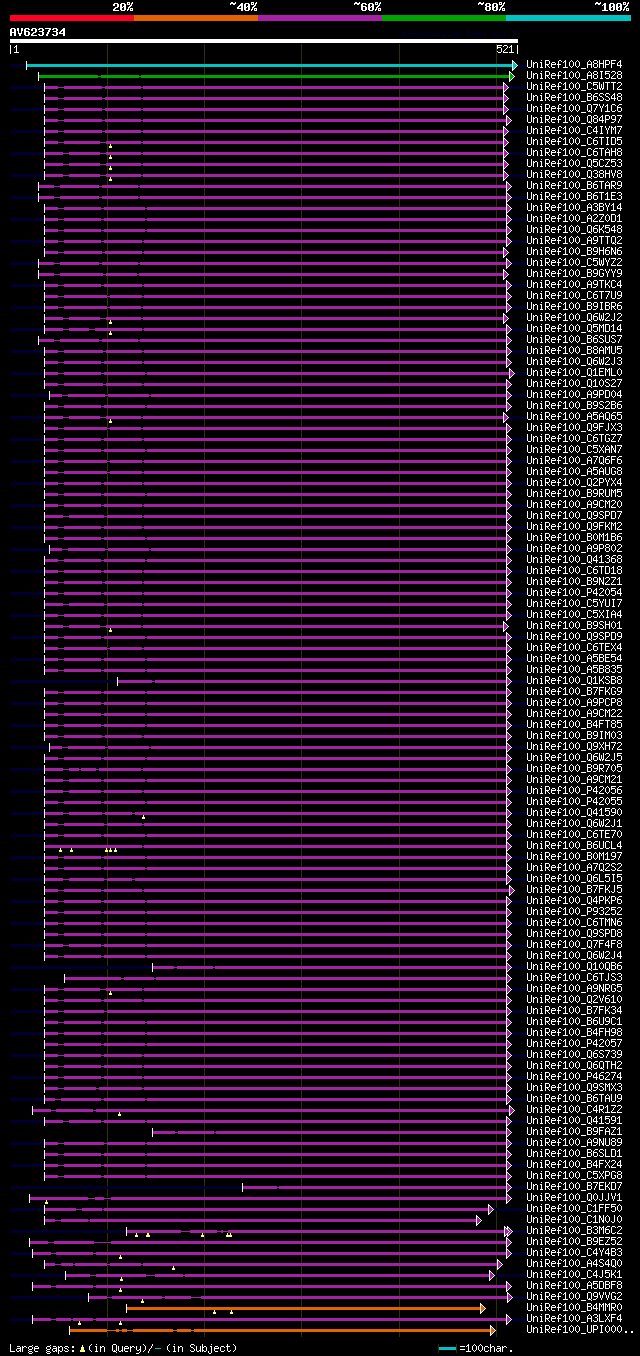Select label UniRef100_B9RUM5
Viewport: 640px width, 1356px height.
pos(574,494)
